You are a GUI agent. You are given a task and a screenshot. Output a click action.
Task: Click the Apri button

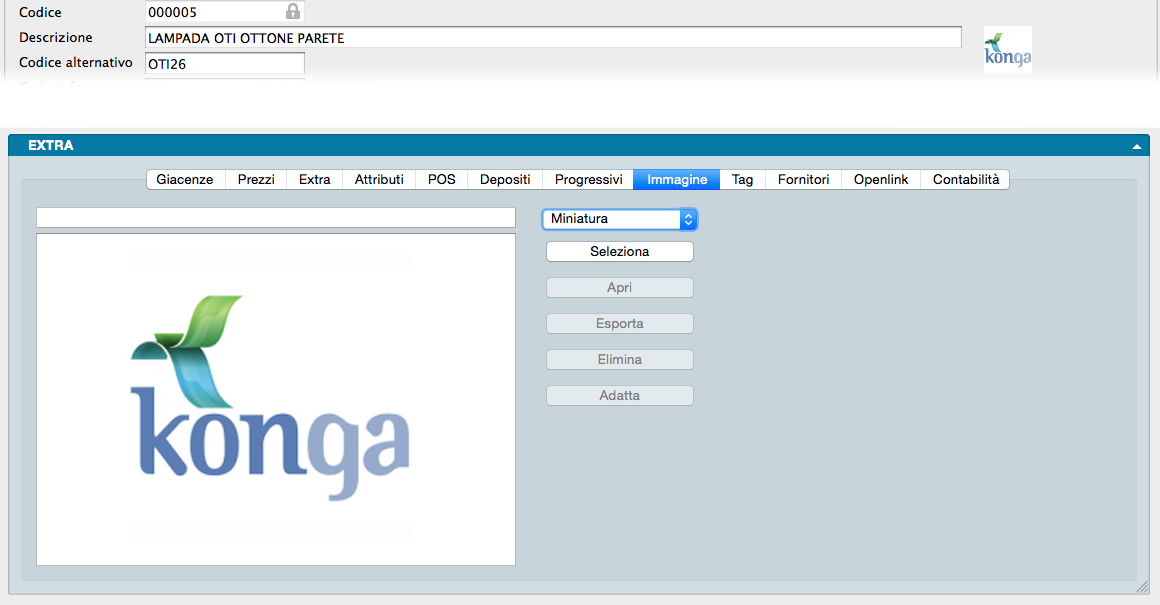(x=619, y=288)
